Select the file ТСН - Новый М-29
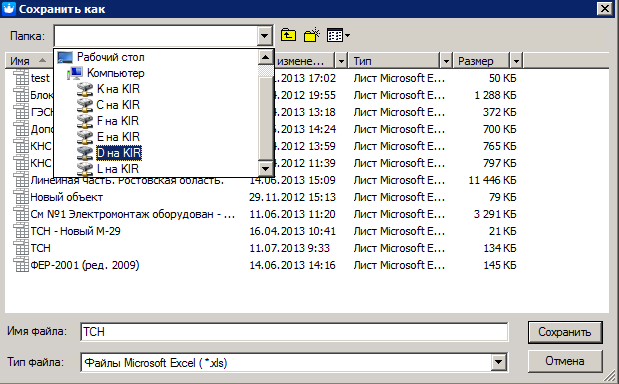Image resolution: width=619 pixels, height=384 pixels. [x=75, y=231]
